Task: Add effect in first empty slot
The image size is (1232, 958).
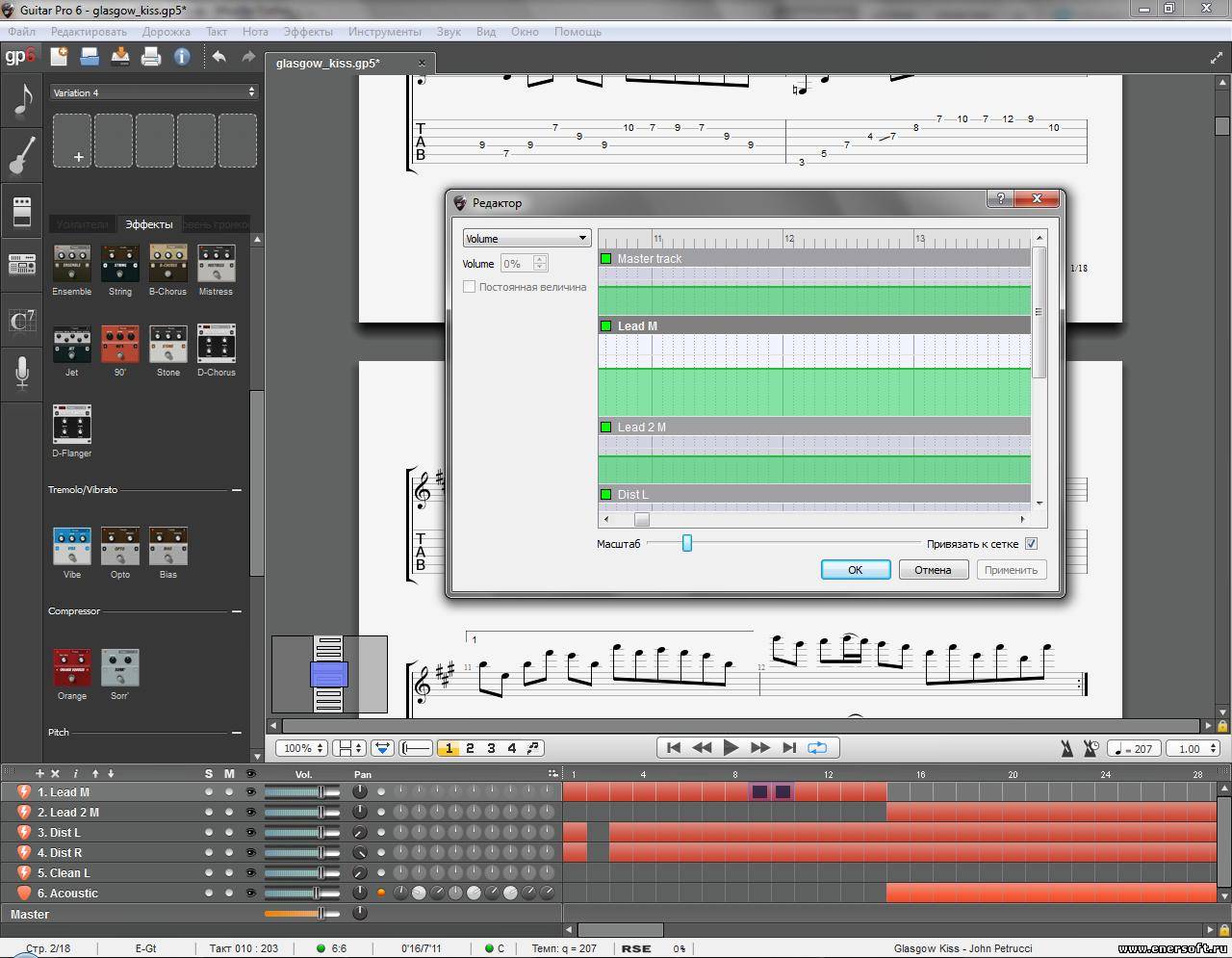Action: pos(72,141)
